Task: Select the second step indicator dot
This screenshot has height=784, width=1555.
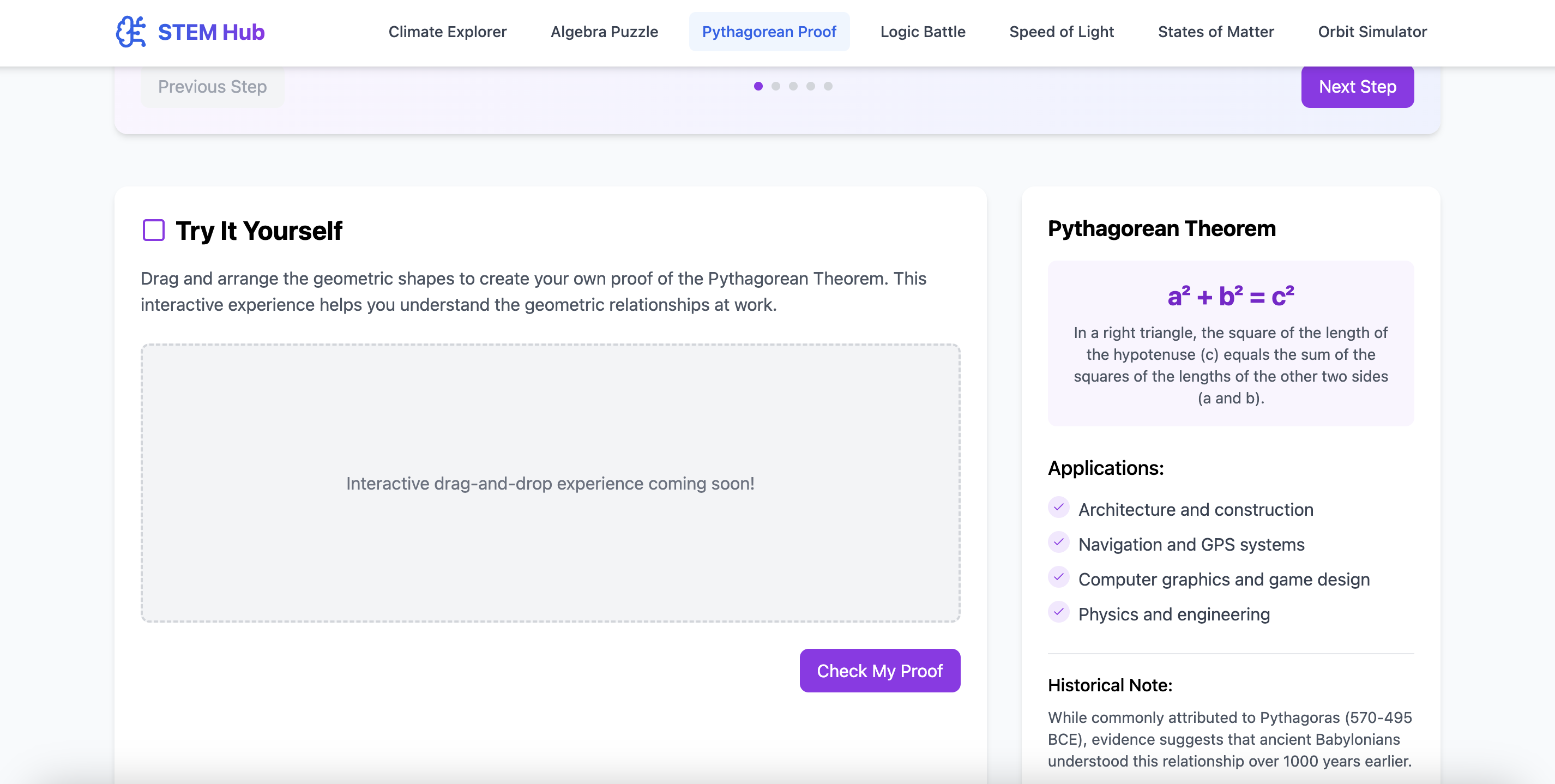Action: click(776, 86)
